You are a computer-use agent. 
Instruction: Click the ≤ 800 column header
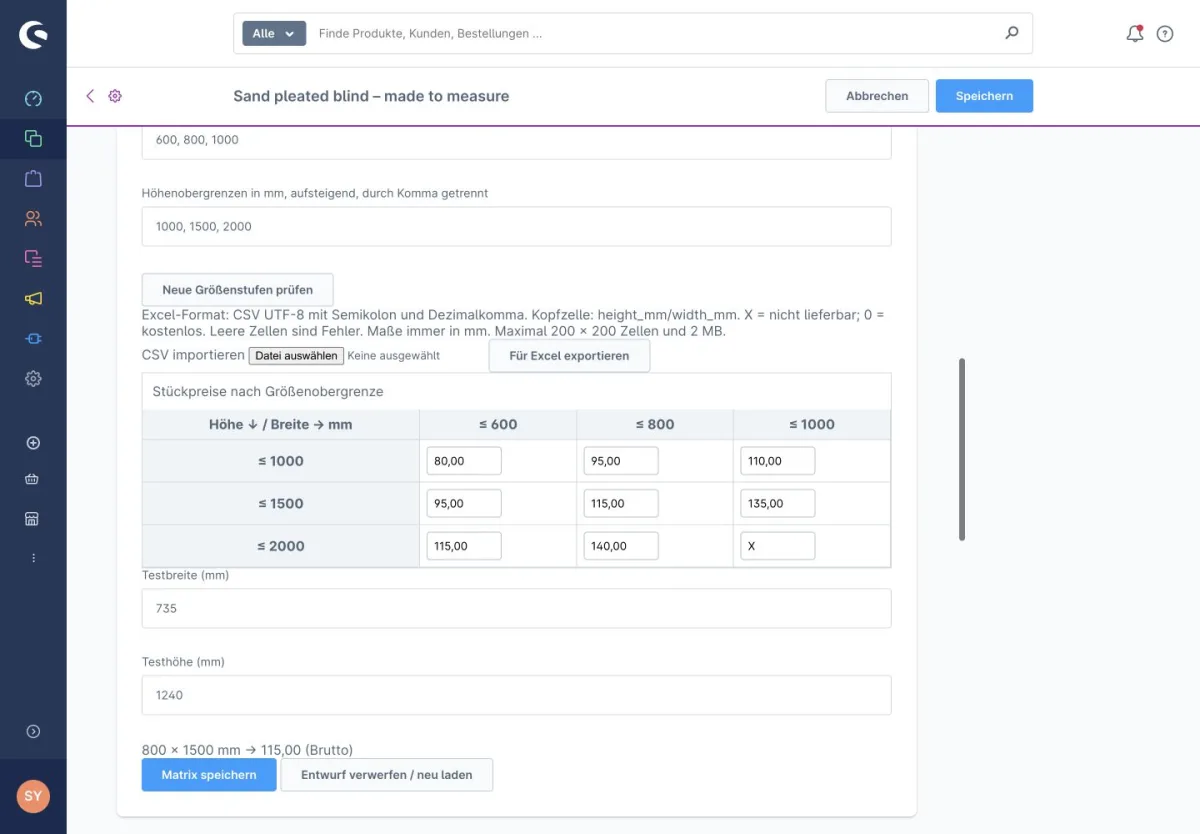(655, 424)
